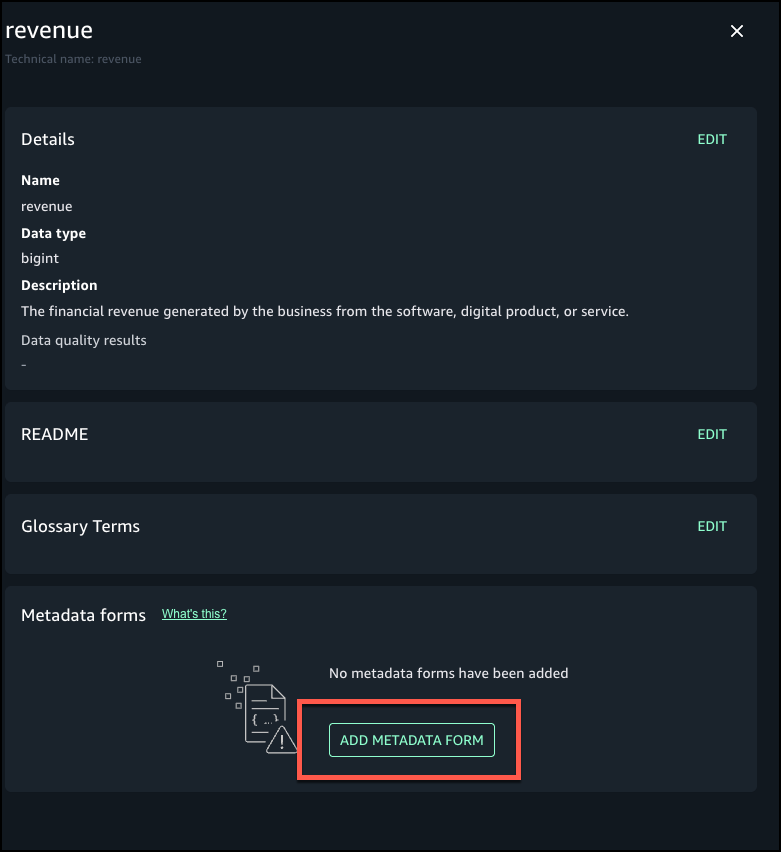Click the "No metadata forms have been added" message
The image size is (781, 852).
point(448,673)
